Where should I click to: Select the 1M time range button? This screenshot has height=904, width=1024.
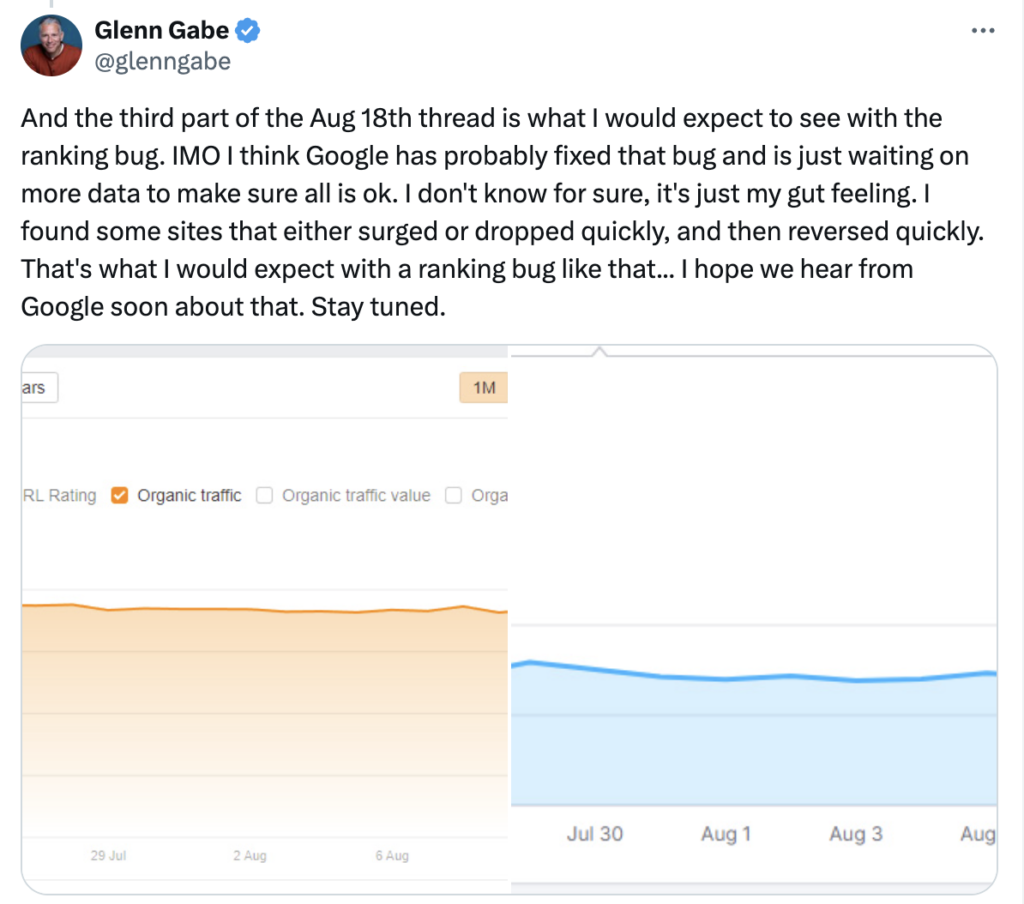click(483, 388)
